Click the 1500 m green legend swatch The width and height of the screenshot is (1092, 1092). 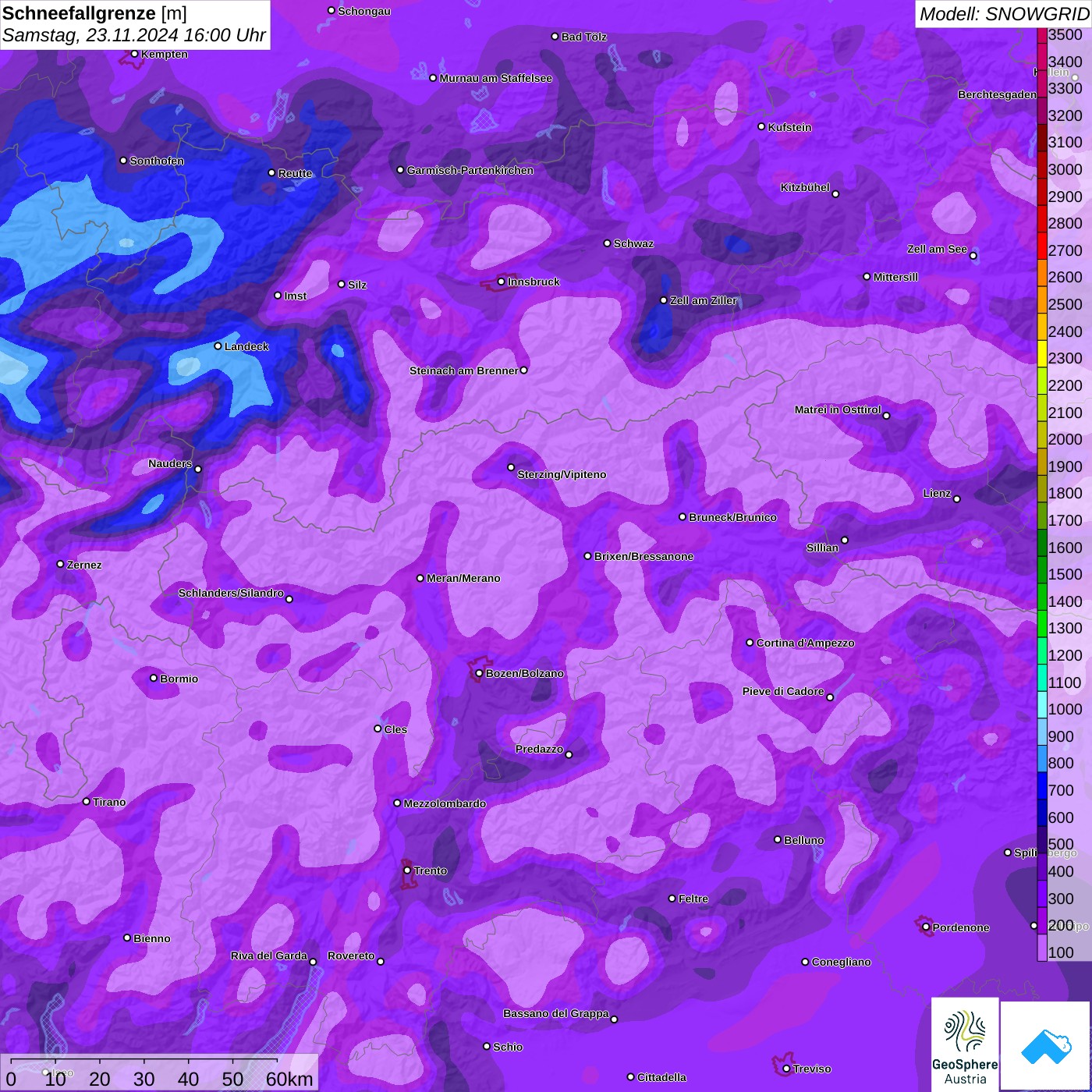1041,569
